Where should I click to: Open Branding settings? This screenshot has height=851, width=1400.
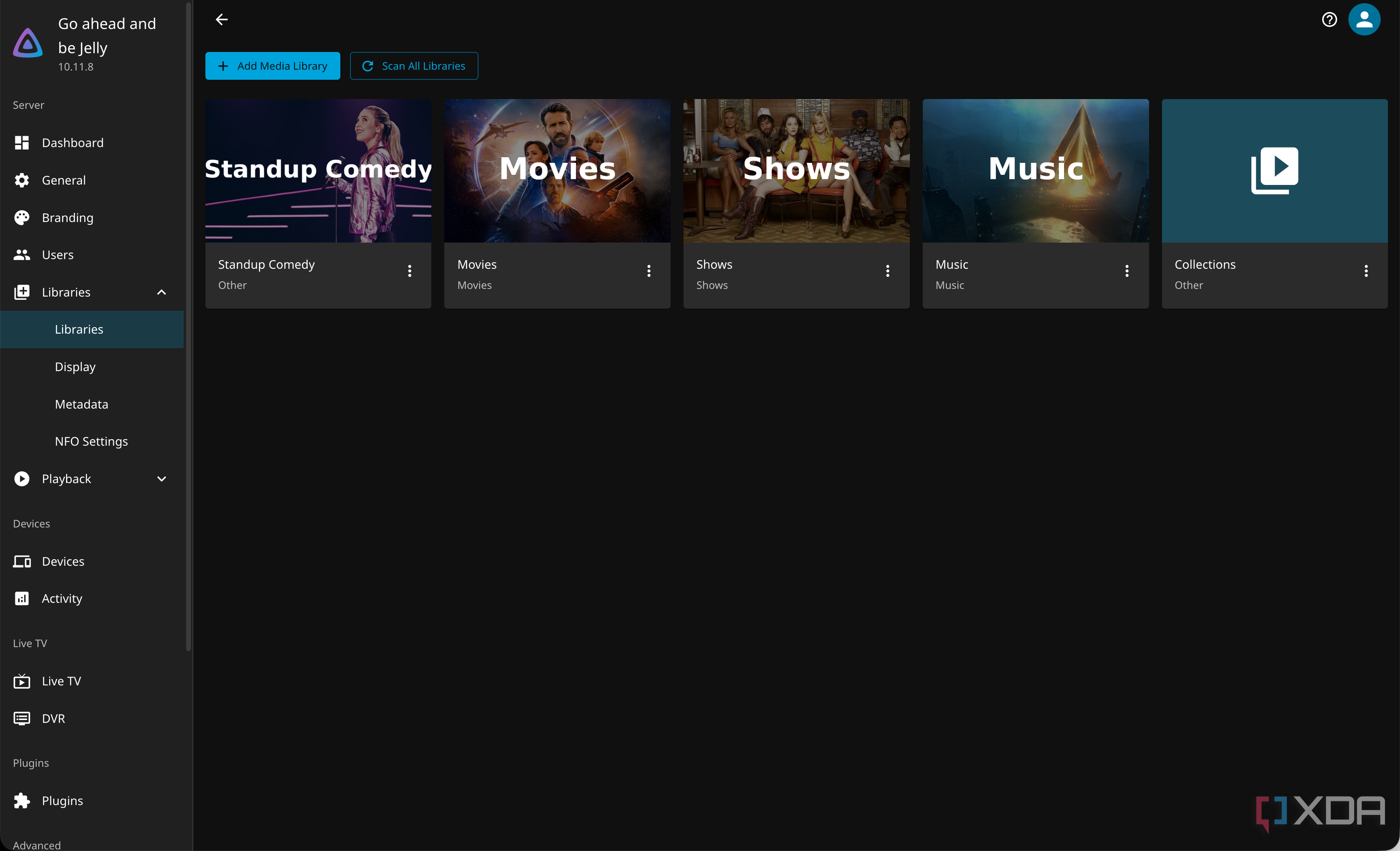point(92,218)
